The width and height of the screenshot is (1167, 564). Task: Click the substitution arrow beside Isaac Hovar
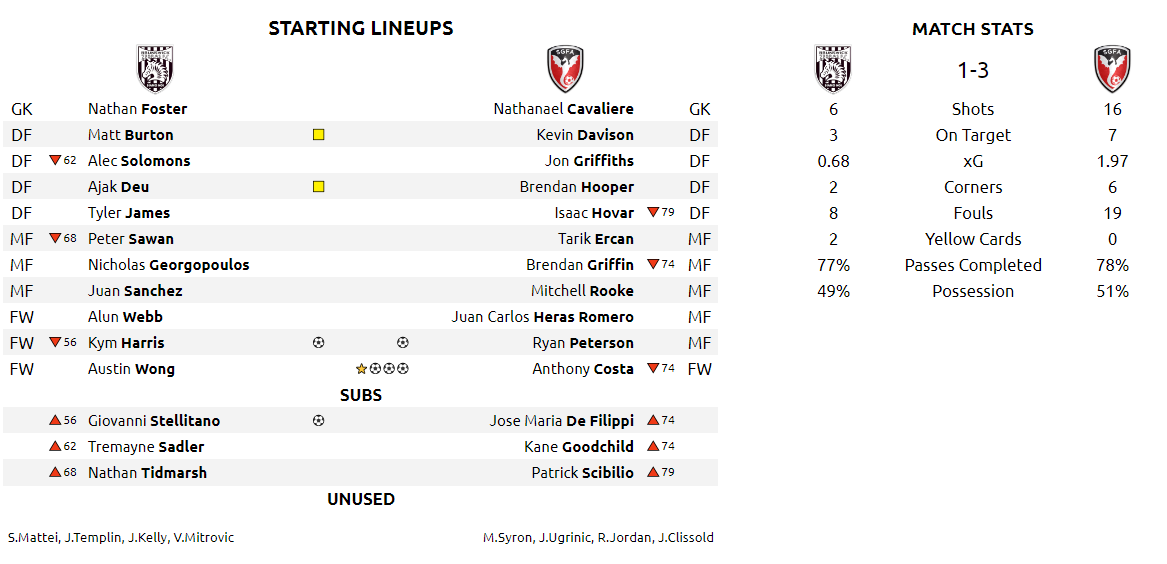pyautogui.click(x=653, y=213)
